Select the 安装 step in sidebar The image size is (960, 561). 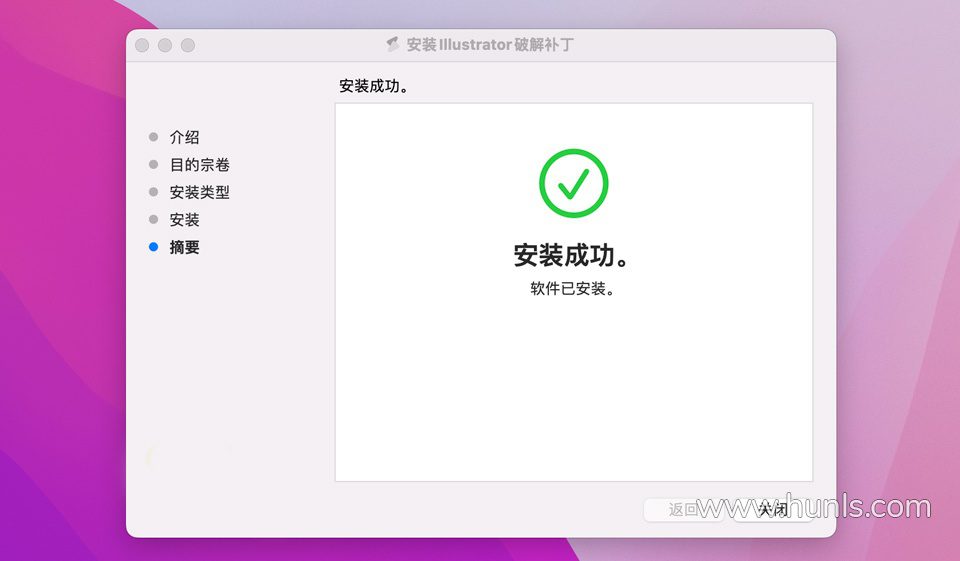point(184,220)
